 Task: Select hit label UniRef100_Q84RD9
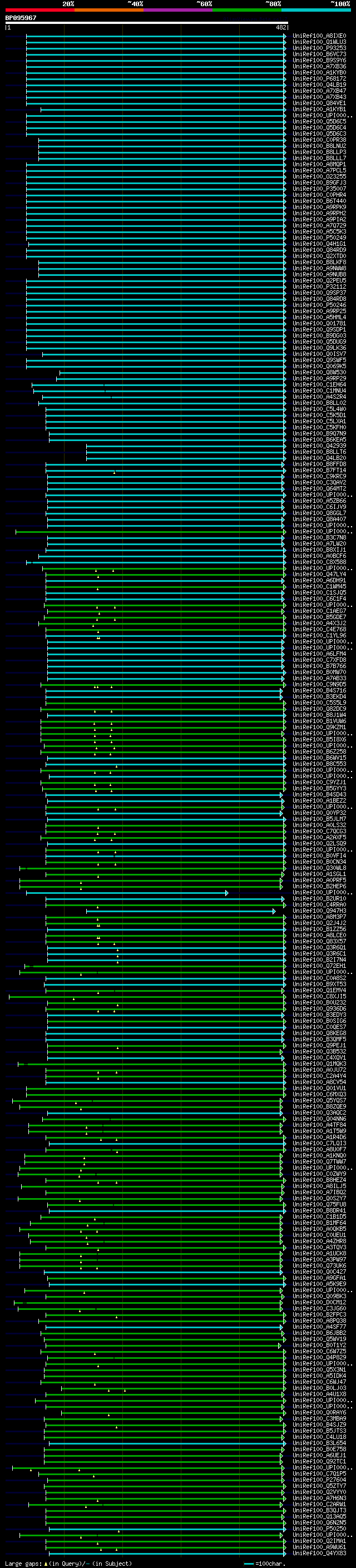tap(319, 250)
